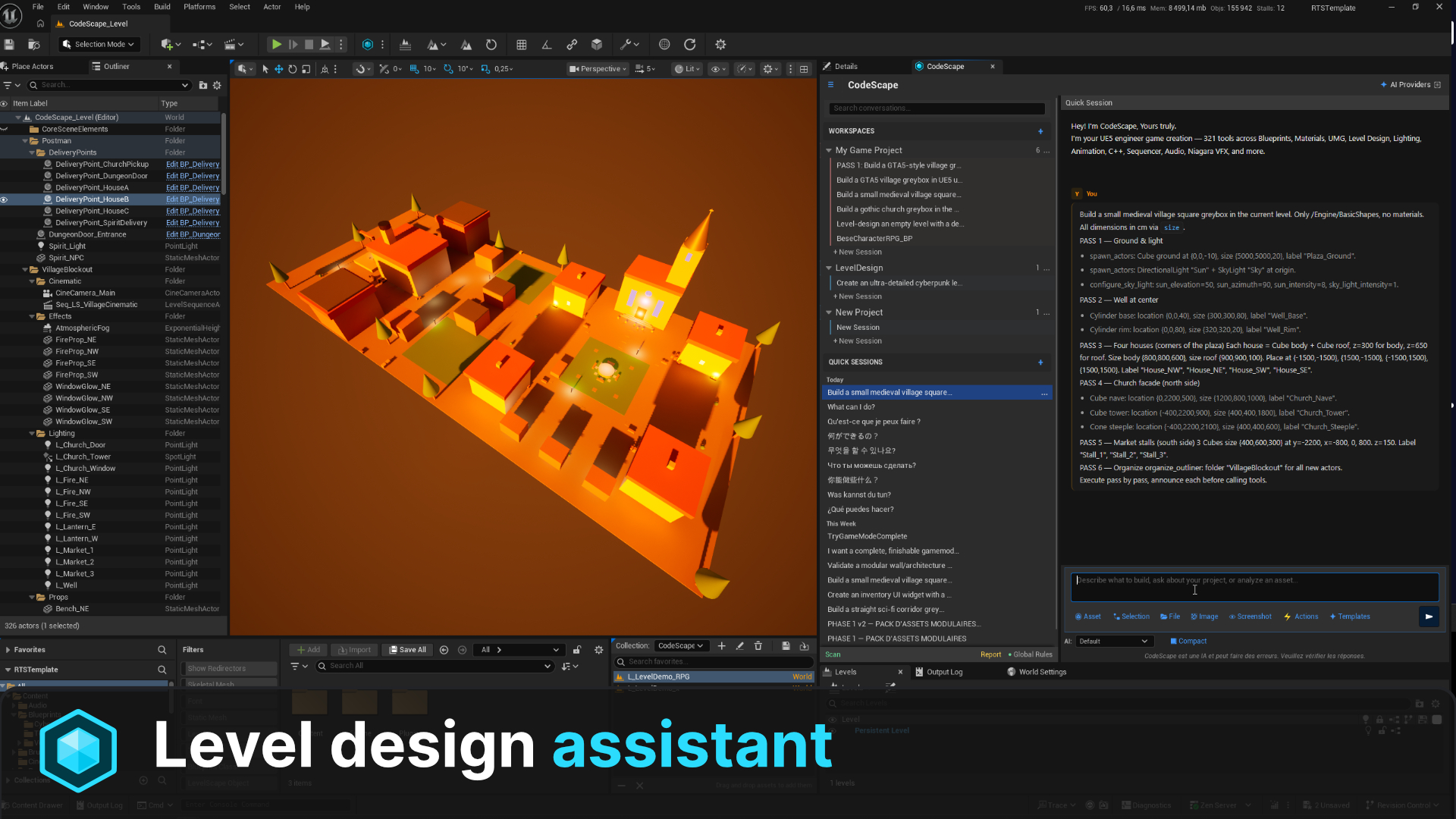Click the chain link icon in the toolbar

click(x=572, y=45)
